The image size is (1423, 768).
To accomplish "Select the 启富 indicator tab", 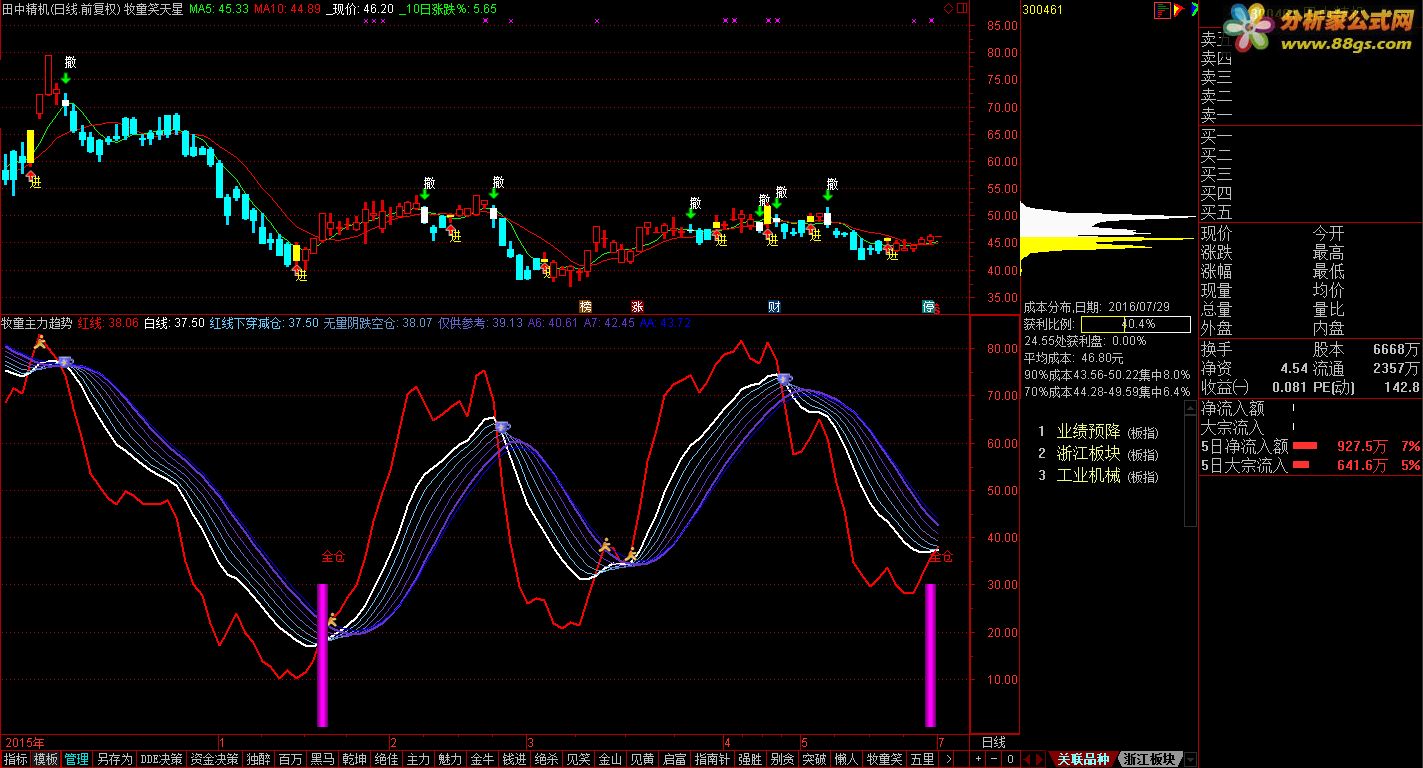I will 674,759.
